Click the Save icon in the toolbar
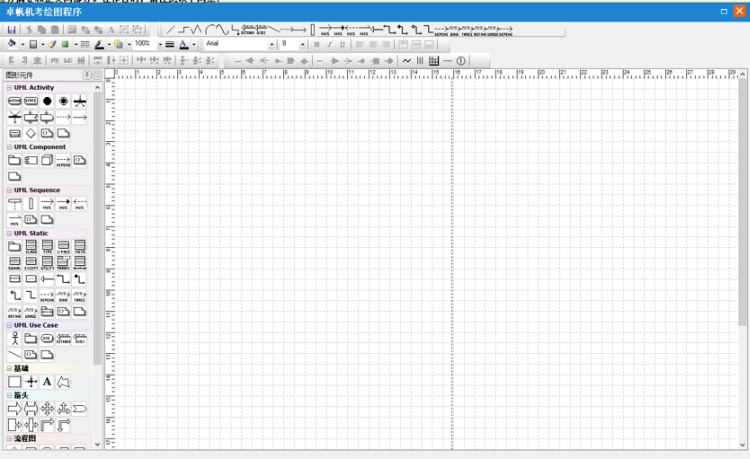Viewport: 750px width, 459px height. tap(12, 30)
